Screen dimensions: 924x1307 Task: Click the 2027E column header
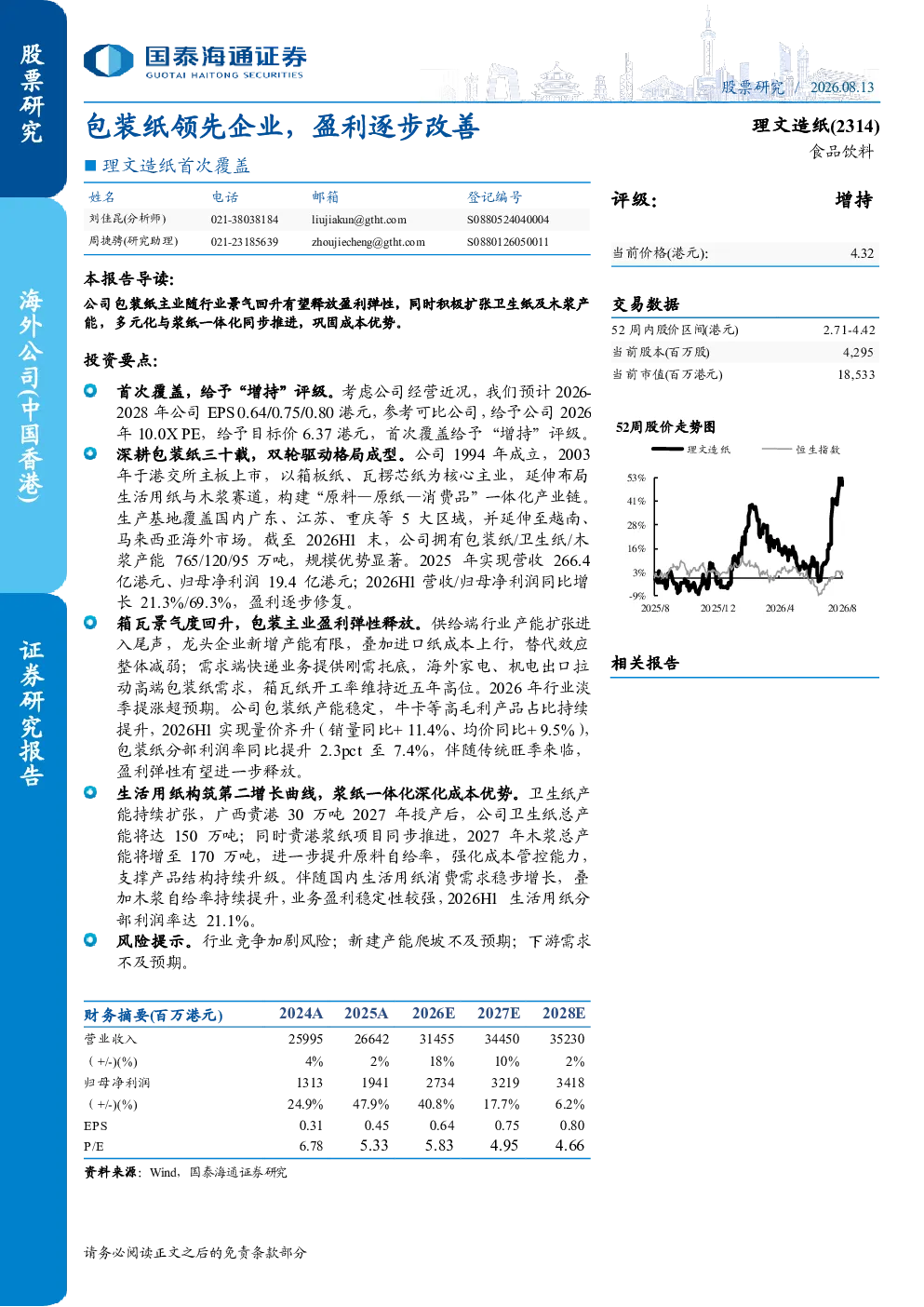pos(499,1014)
